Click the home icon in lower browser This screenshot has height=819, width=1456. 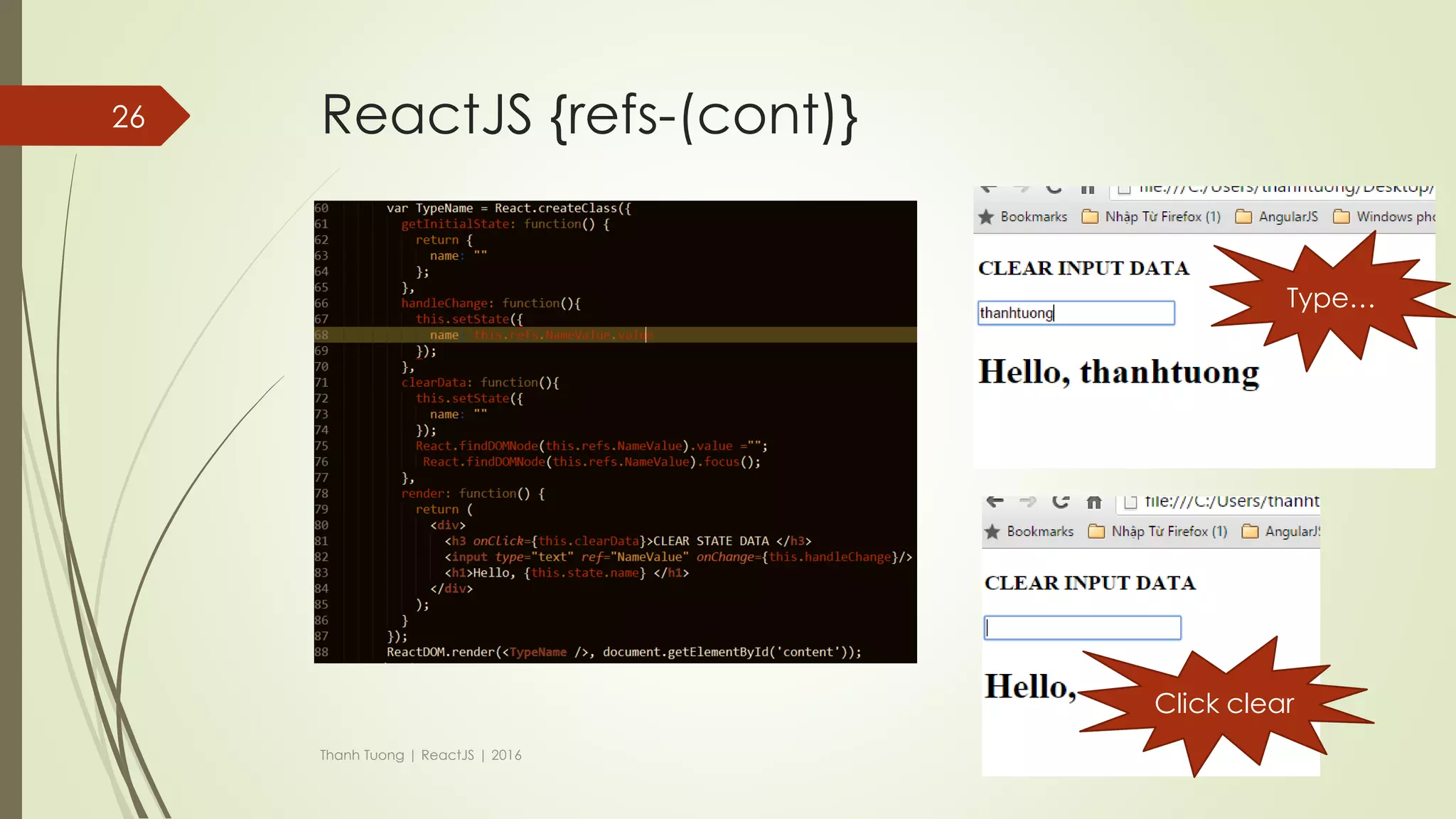click(1094, 503)
